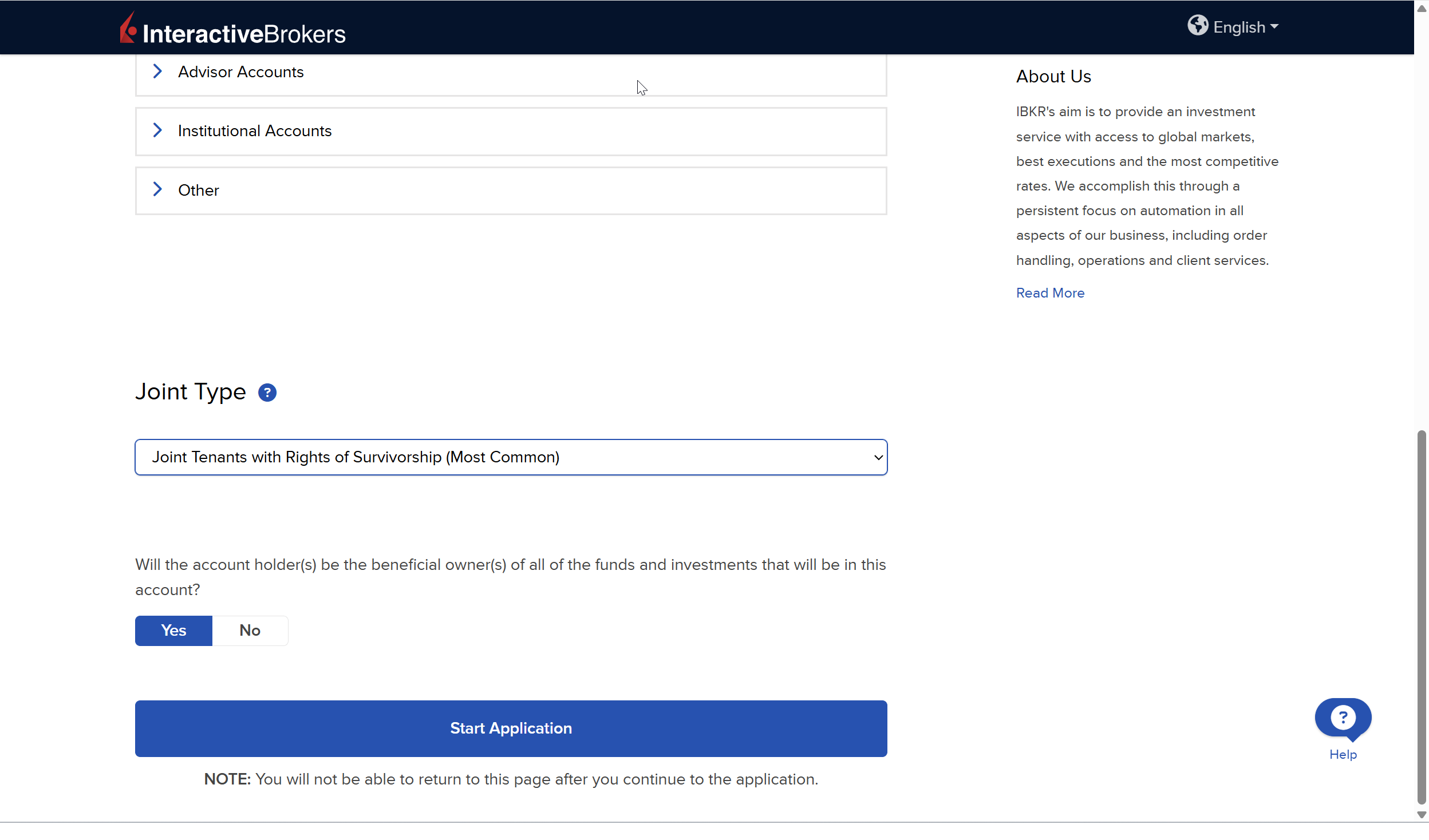This screenshot has height=840, width=1429.
Task: Click the Help text label
Action: pos(1343,755)
